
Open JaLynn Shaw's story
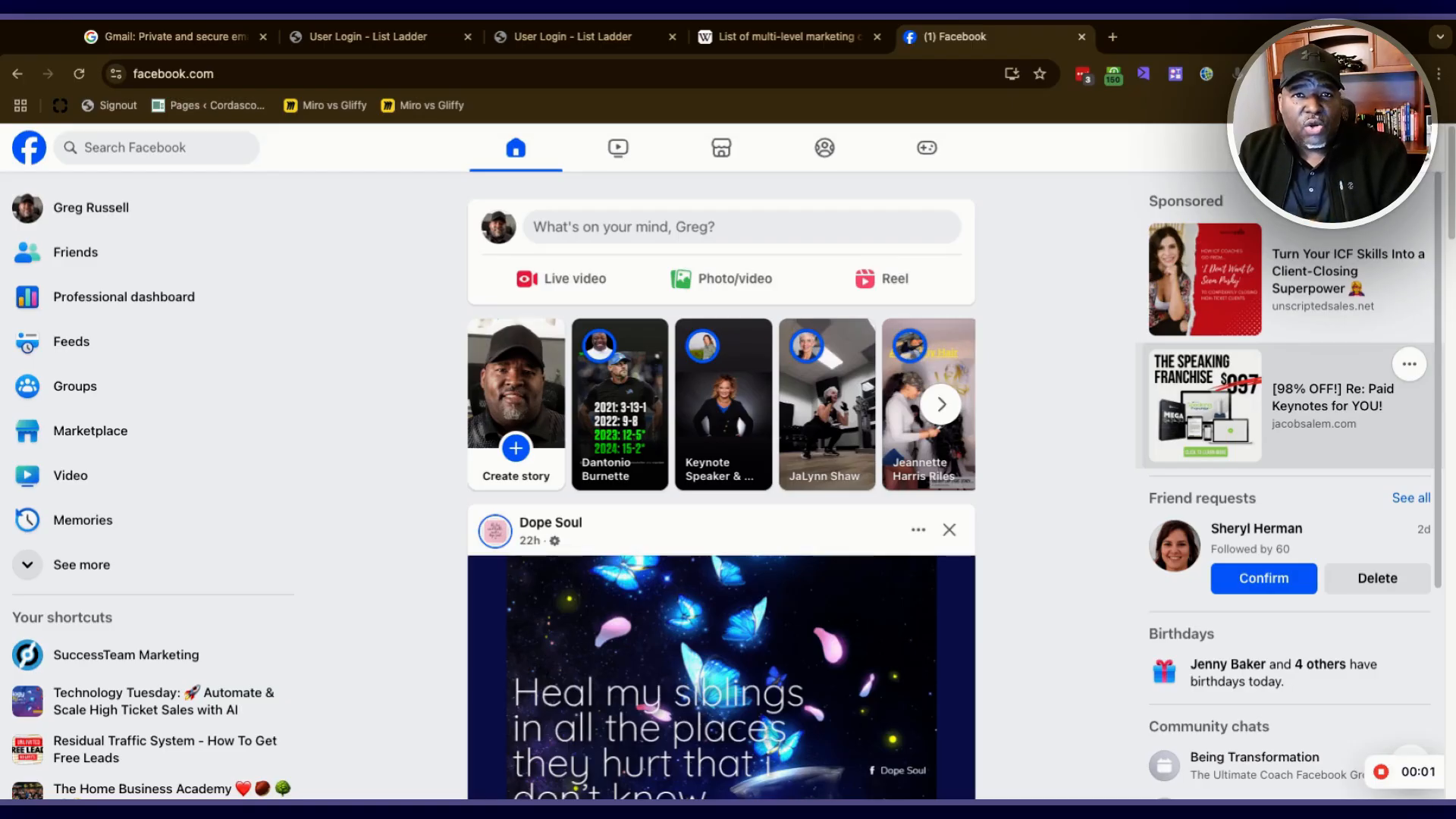point(827,404)
